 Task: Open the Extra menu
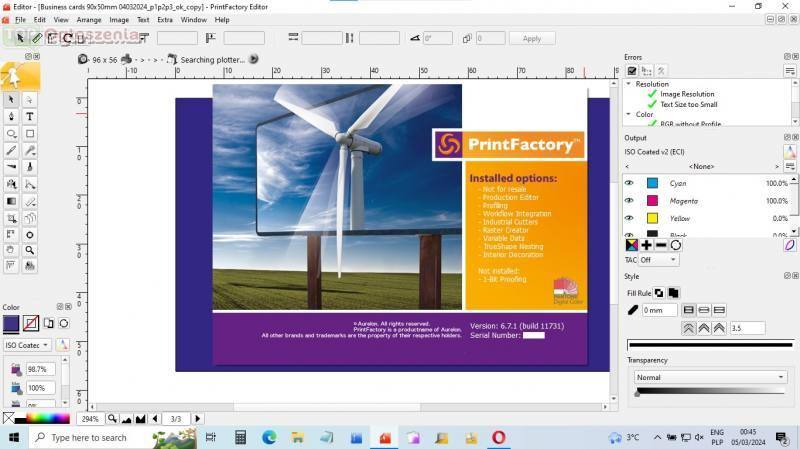[164, 19]
